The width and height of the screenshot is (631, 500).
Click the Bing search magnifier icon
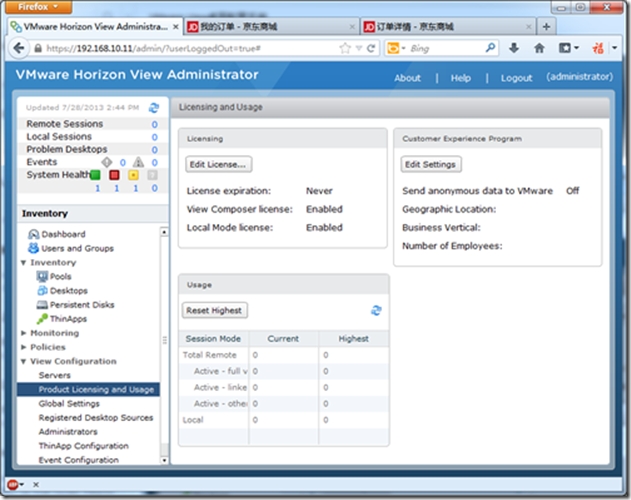(490, 48)
